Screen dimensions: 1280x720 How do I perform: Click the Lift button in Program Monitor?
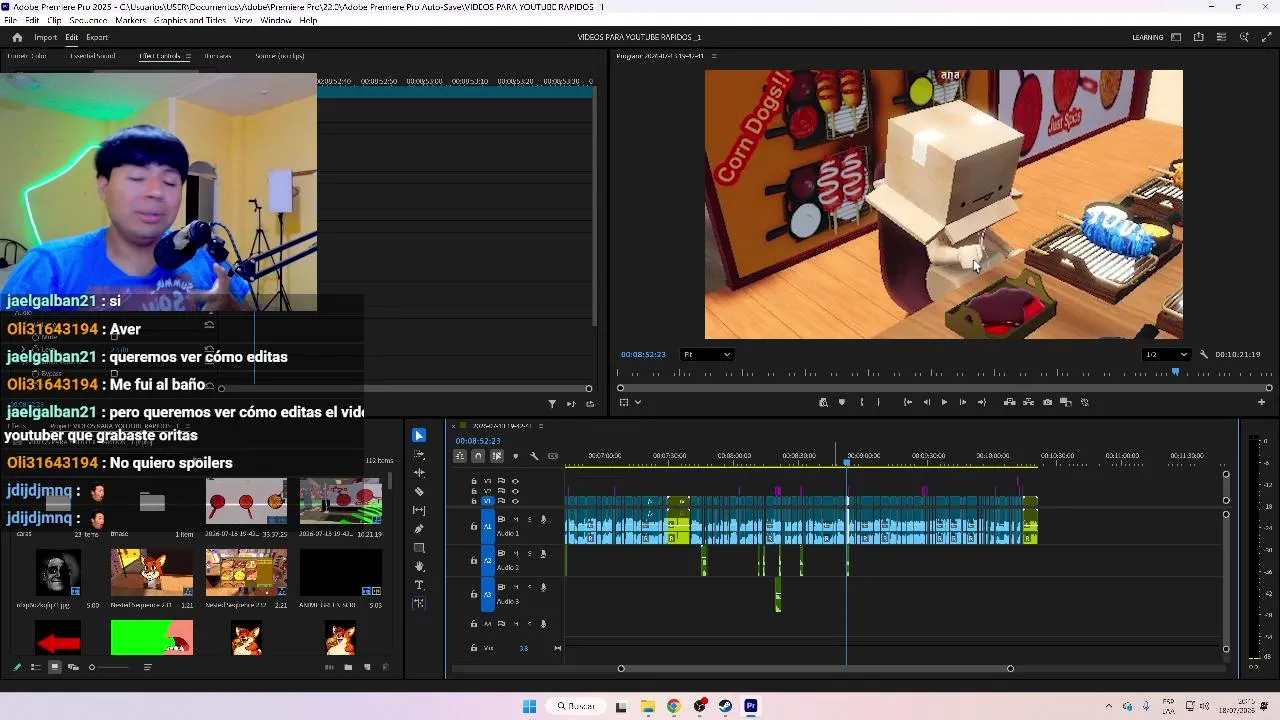pos(1010,402)
